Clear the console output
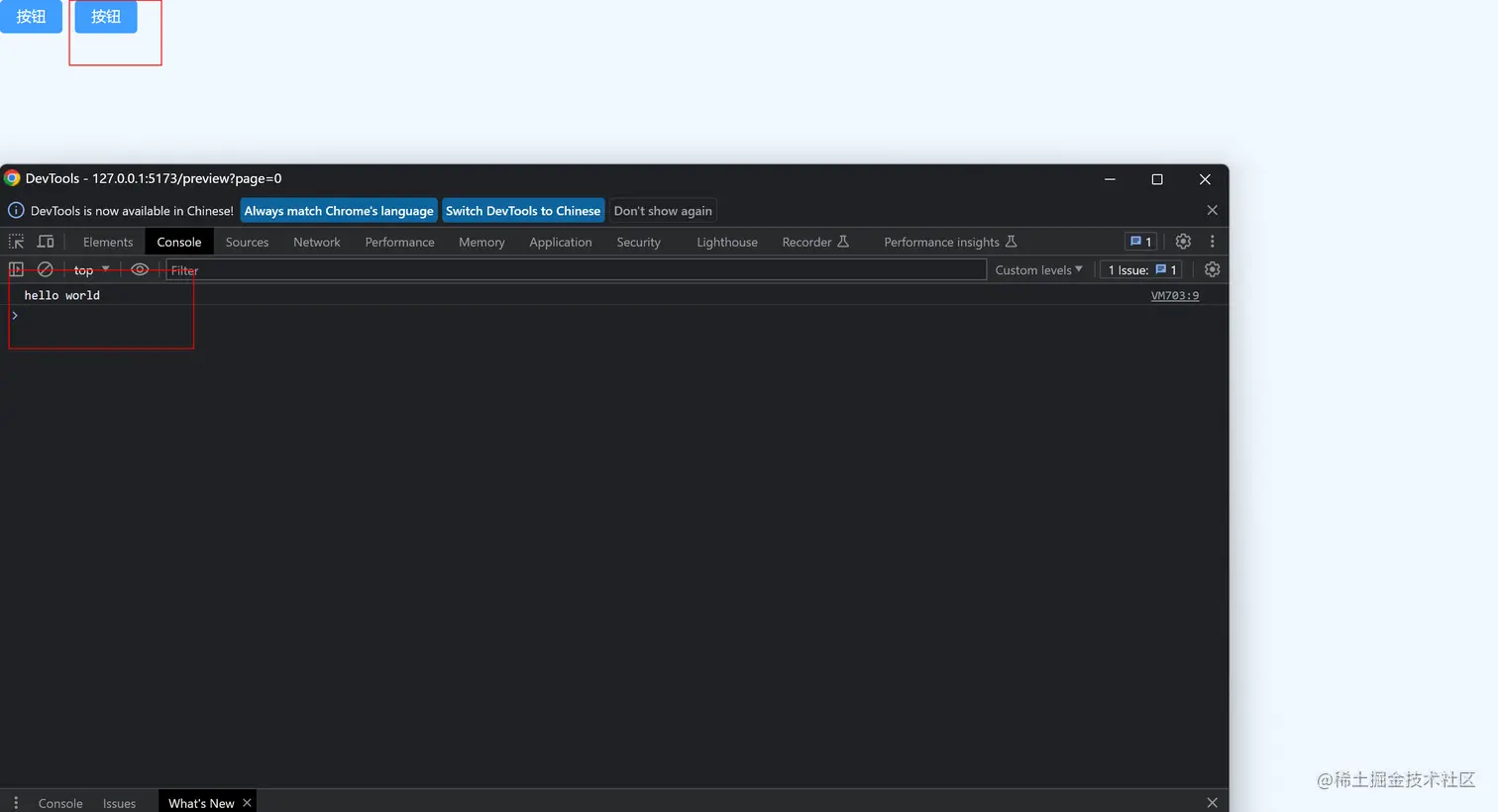 click(46, 269)
